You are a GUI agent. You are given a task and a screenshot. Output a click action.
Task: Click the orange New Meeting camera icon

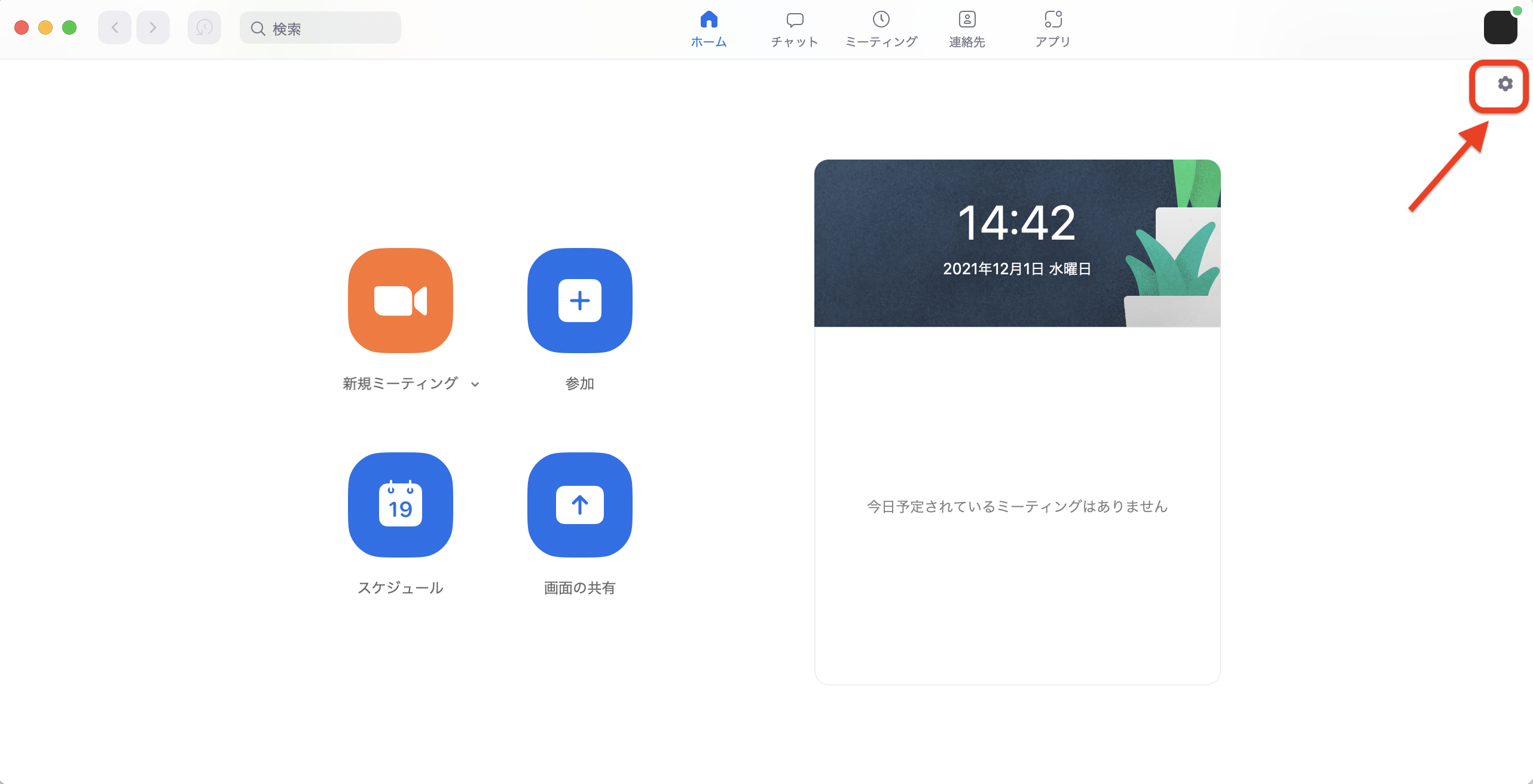click(x=400, y=300)
